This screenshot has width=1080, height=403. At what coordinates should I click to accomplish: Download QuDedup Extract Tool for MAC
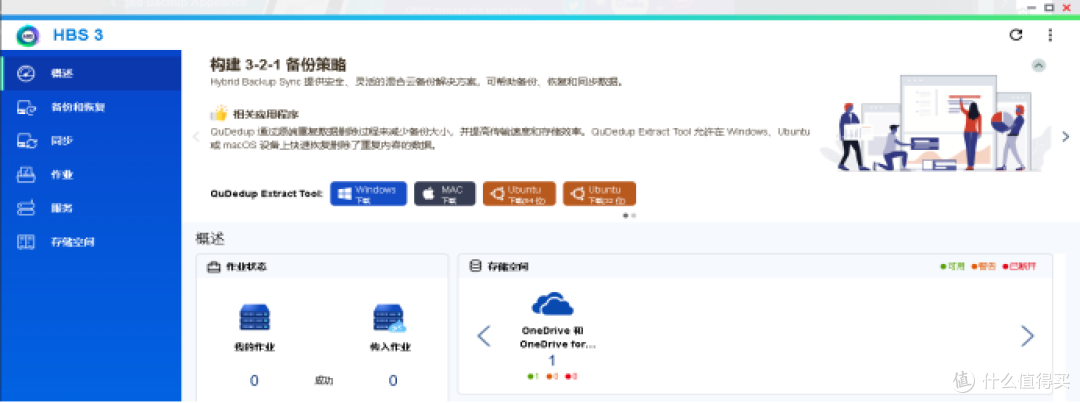pyautogui.click(x=445, y=194)
